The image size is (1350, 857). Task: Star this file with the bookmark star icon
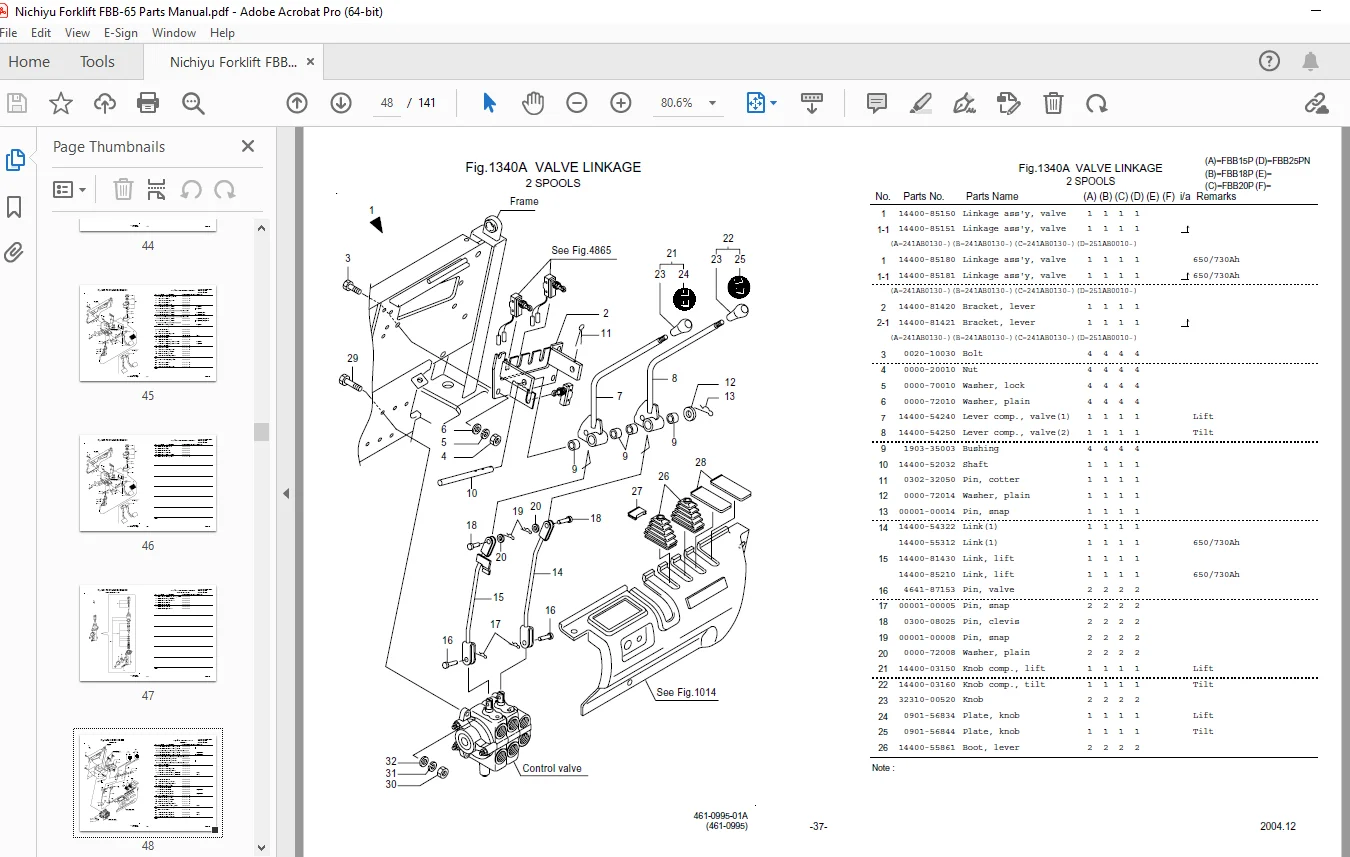click(61, 103)
